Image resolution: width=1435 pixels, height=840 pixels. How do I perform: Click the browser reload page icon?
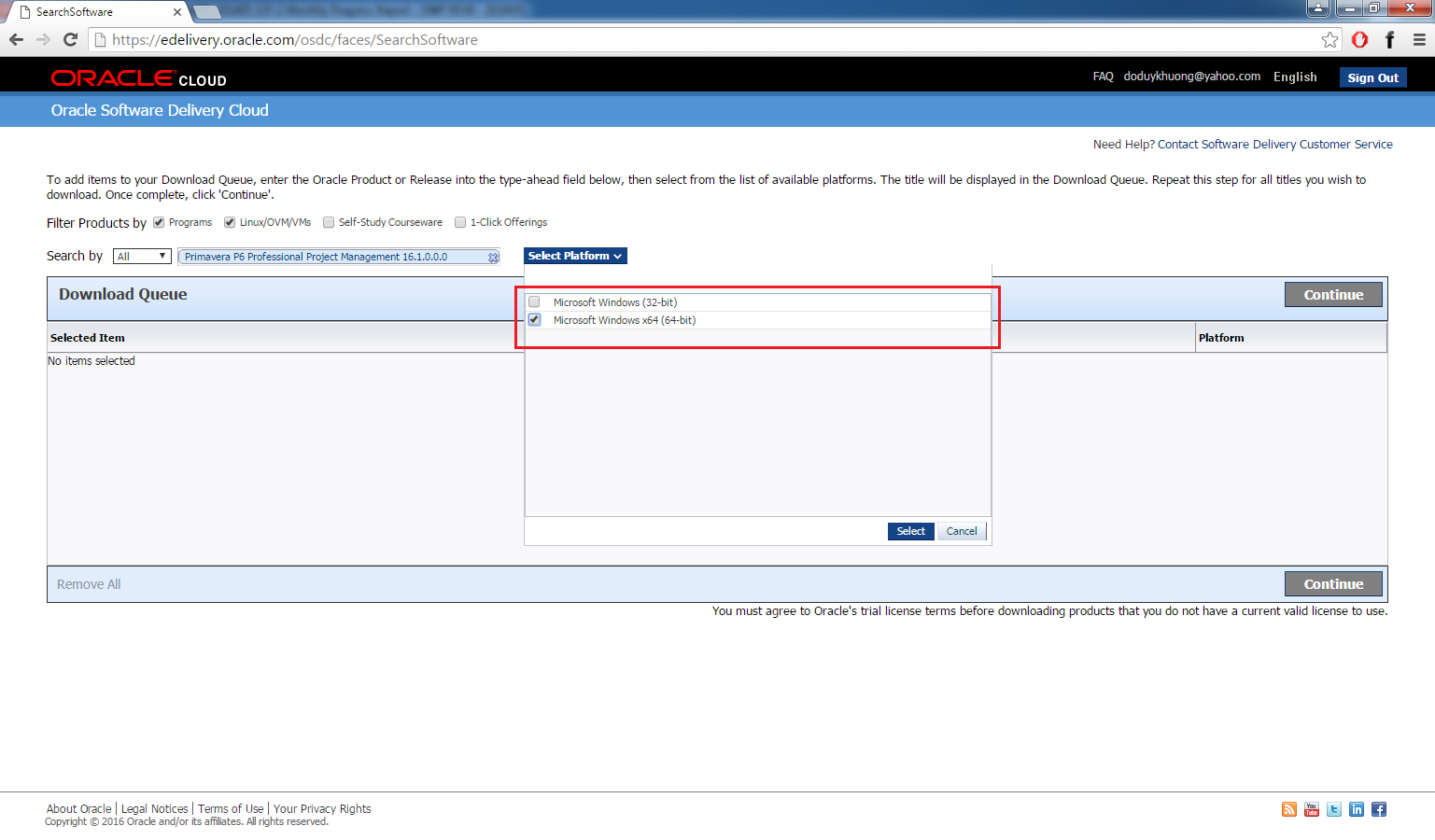point(70,39)
